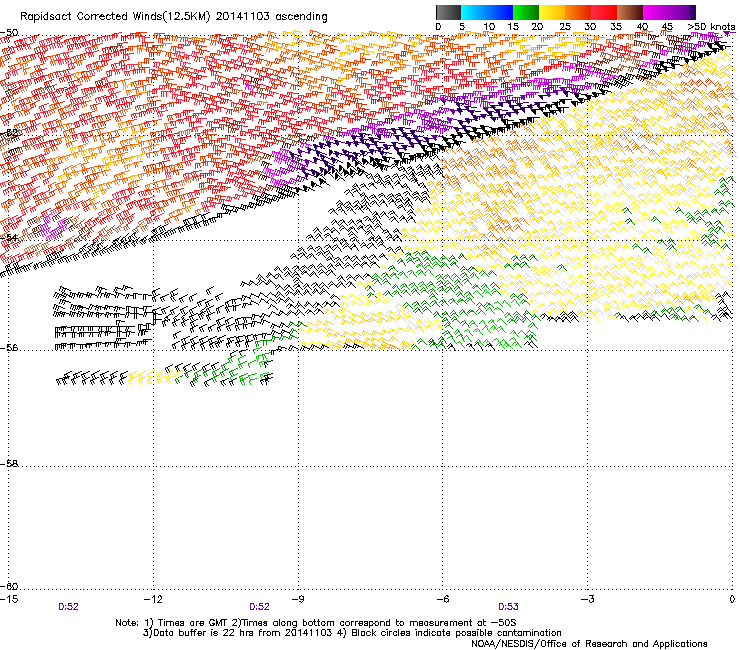Click the '5' legend scale value
740x650 pixels.
pyautogui.click(x=462, y=27)
